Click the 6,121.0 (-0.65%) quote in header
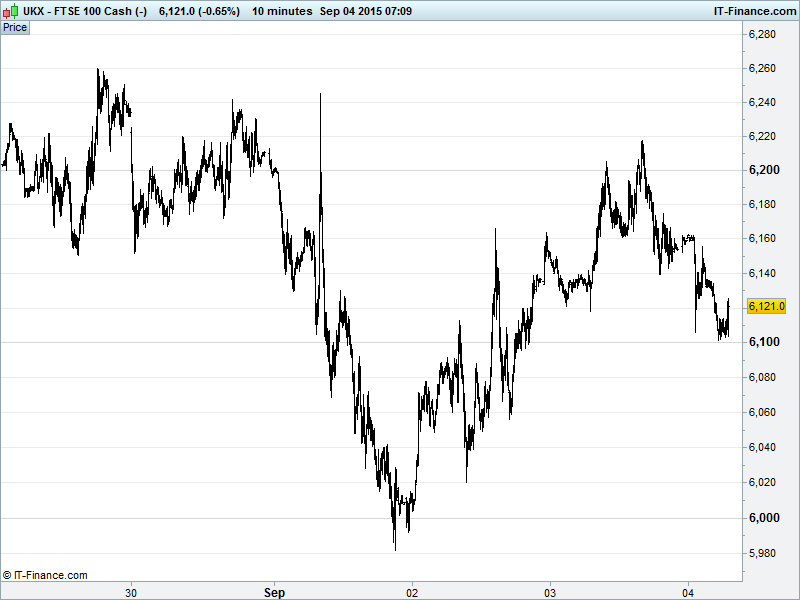The width and height of the screenshot is (800, 600). (198, 11)
